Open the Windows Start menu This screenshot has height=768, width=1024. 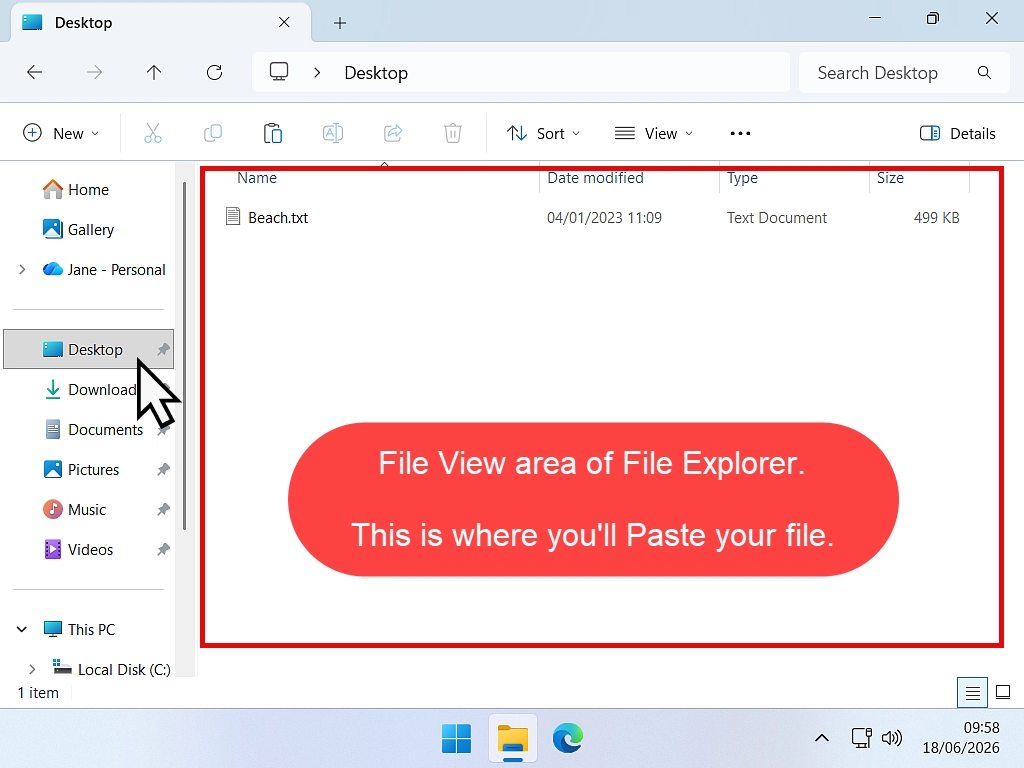(x=456, y=739)
